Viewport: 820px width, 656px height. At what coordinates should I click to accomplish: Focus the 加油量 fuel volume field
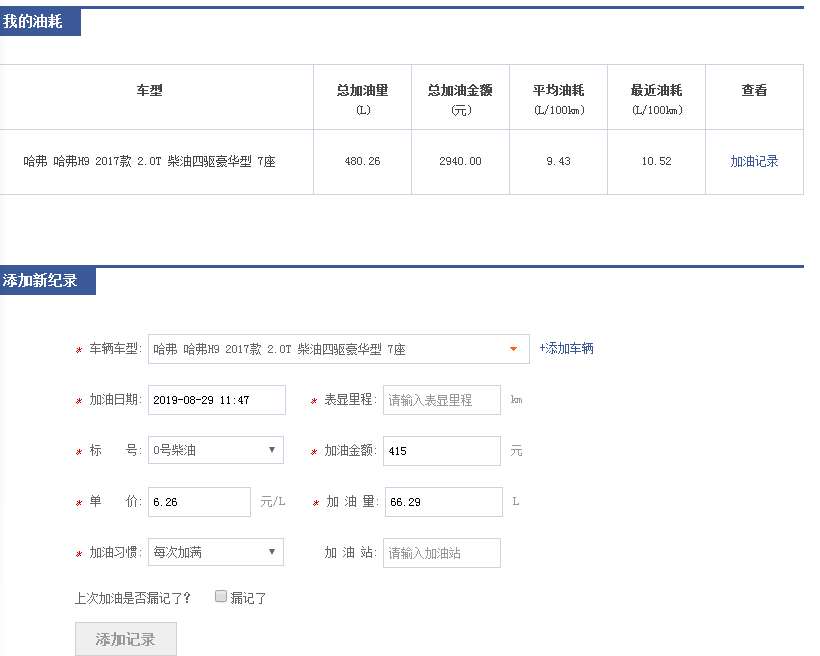pos(443,502)
